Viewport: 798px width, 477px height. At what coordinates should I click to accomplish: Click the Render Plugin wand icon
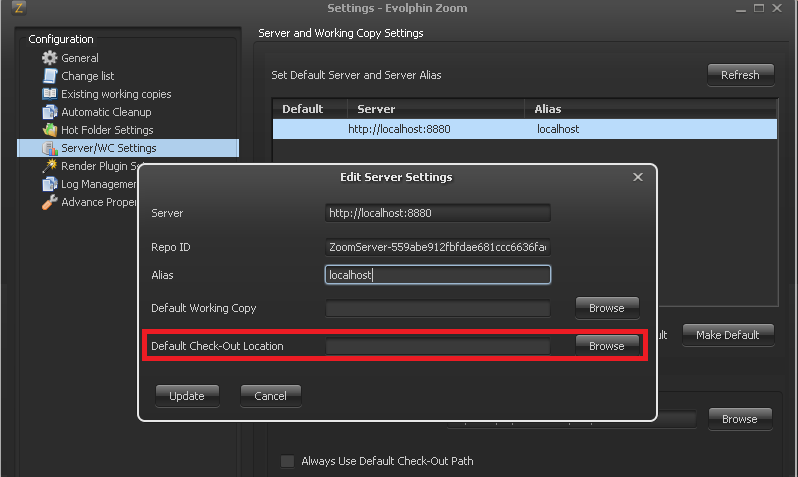(50, 166)
